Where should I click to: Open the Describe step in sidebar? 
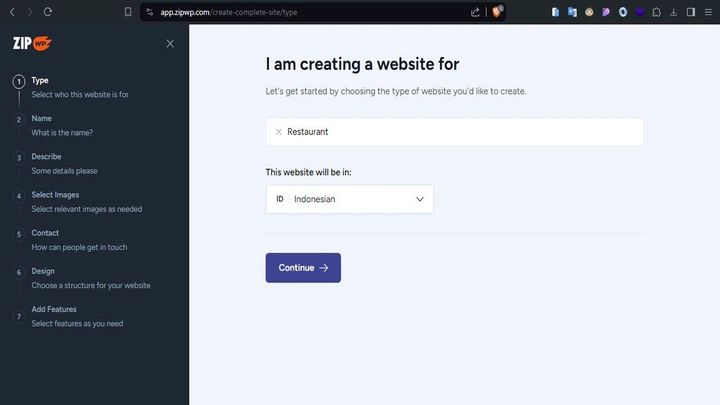click(46, 157)
